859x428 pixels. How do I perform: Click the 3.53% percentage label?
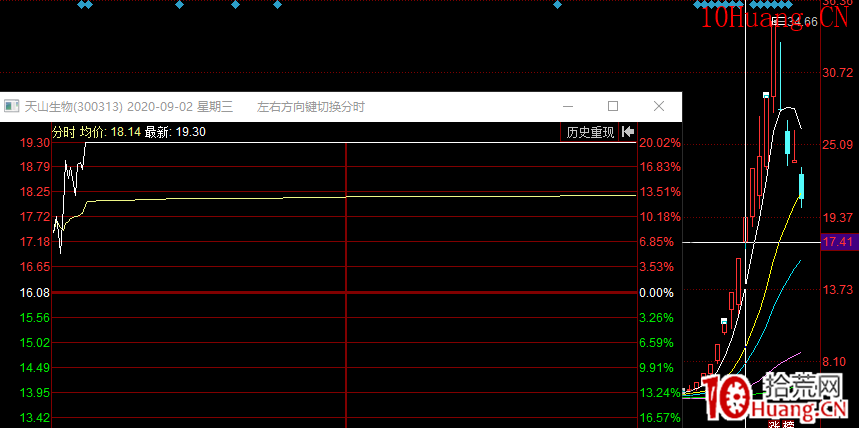pos(657,267)
